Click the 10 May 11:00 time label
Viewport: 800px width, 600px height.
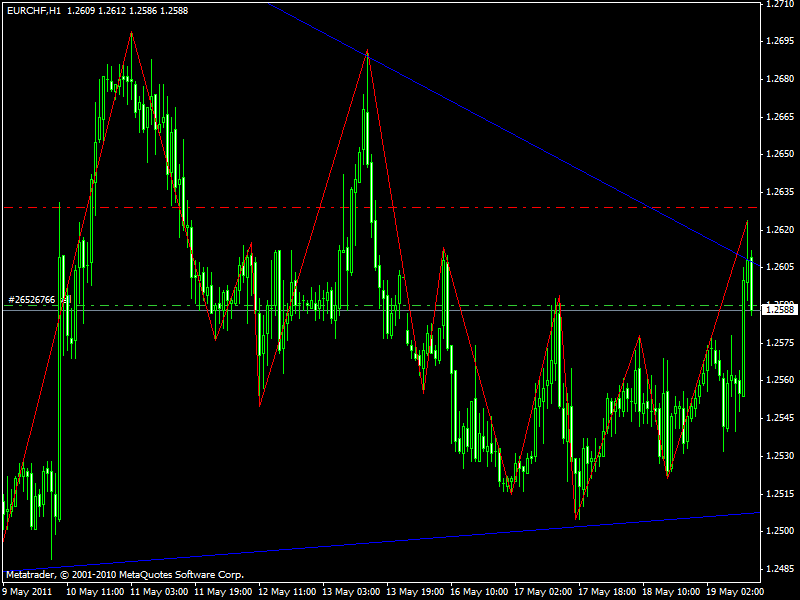(95, 592)
